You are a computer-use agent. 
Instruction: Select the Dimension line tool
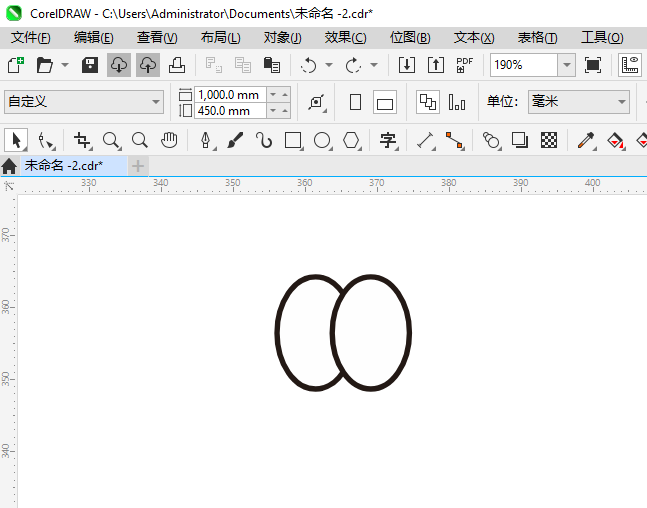(425, 140)
